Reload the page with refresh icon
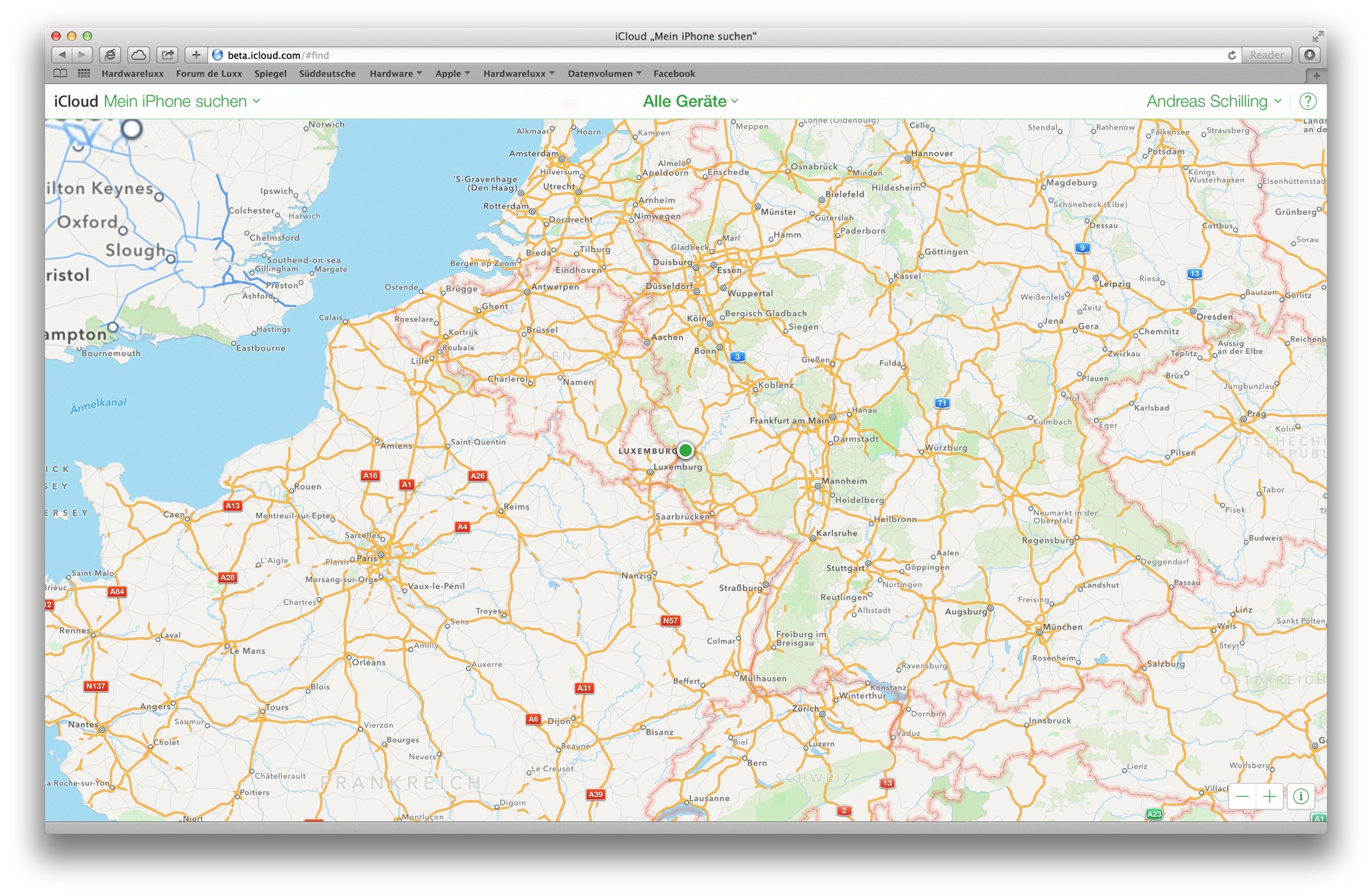Image resolution: width=1372 pixels, height=896 pixels. [x=1231, y=55]
